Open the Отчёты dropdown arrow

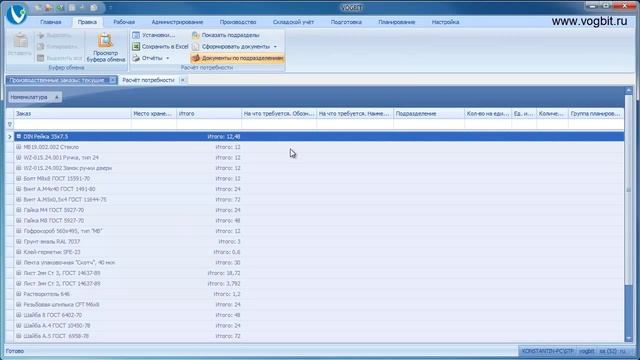tap(167, 58)
